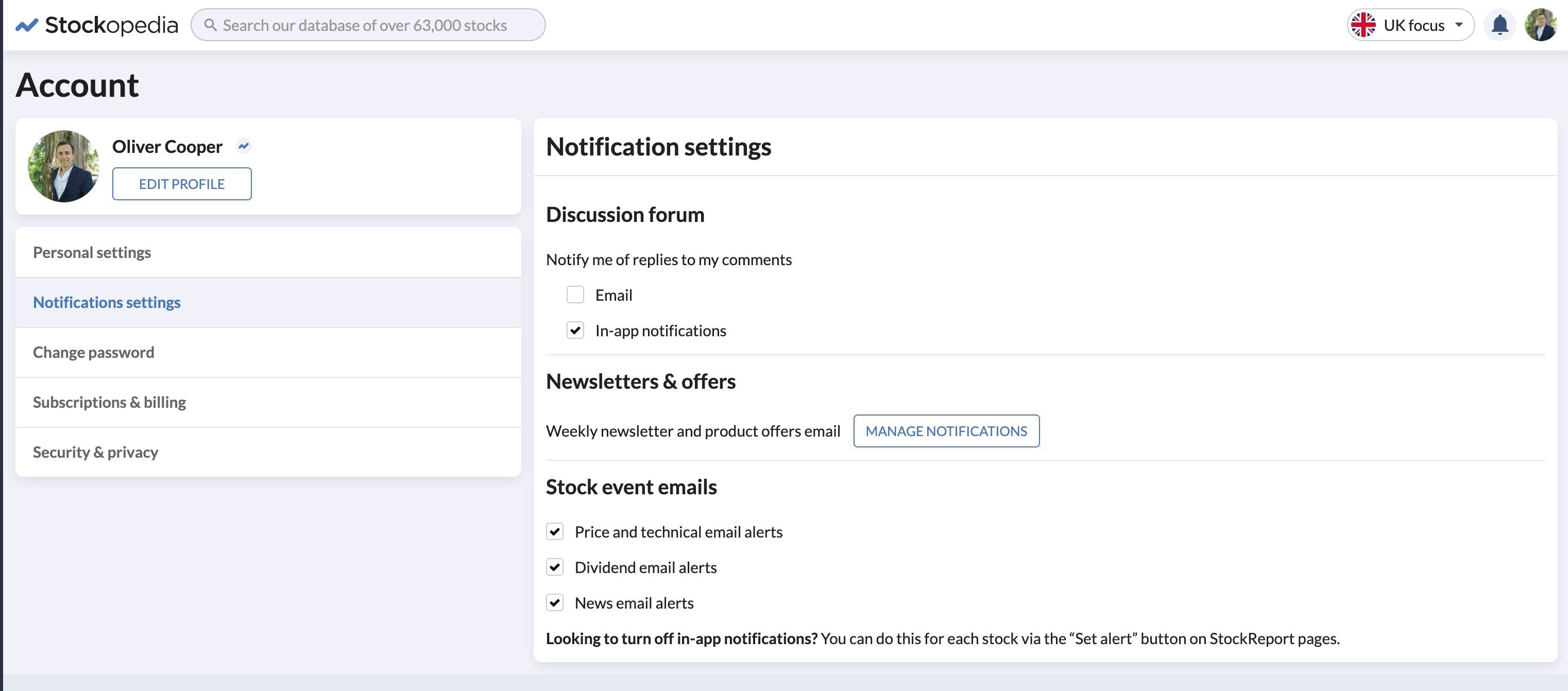
Task: Expand the UK focus dropdown arrow
Action: point(1459,25)
